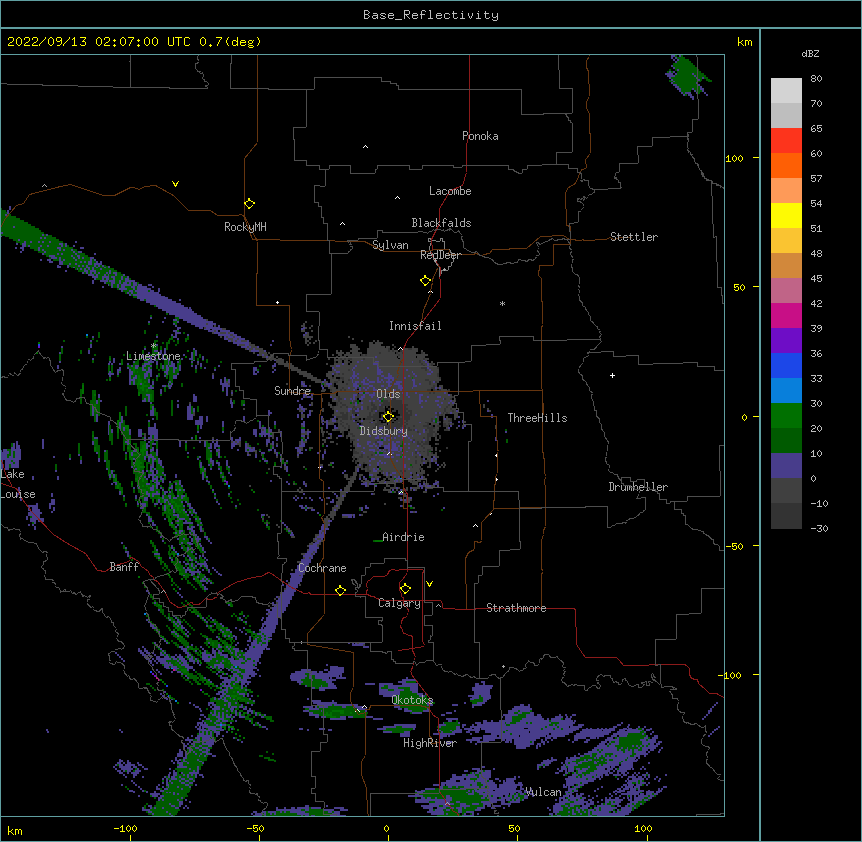This screenshot has height=842, width=862.
Task: Pick the violet 36–39 dBZ legend swatch
Action: [x=786, y=340]
